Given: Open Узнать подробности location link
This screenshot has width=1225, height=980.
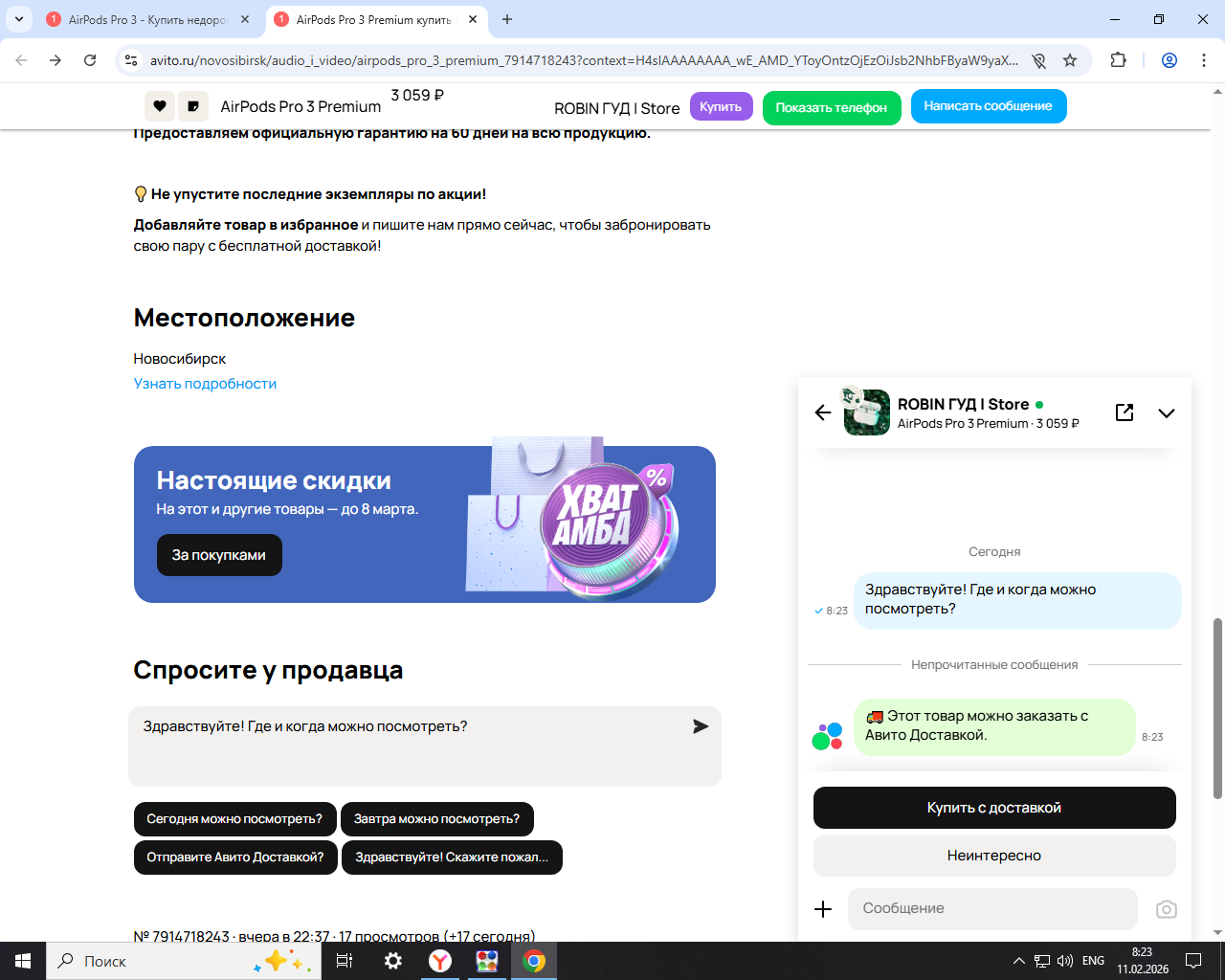Looking at the screenshot, I should pos(205,384).
